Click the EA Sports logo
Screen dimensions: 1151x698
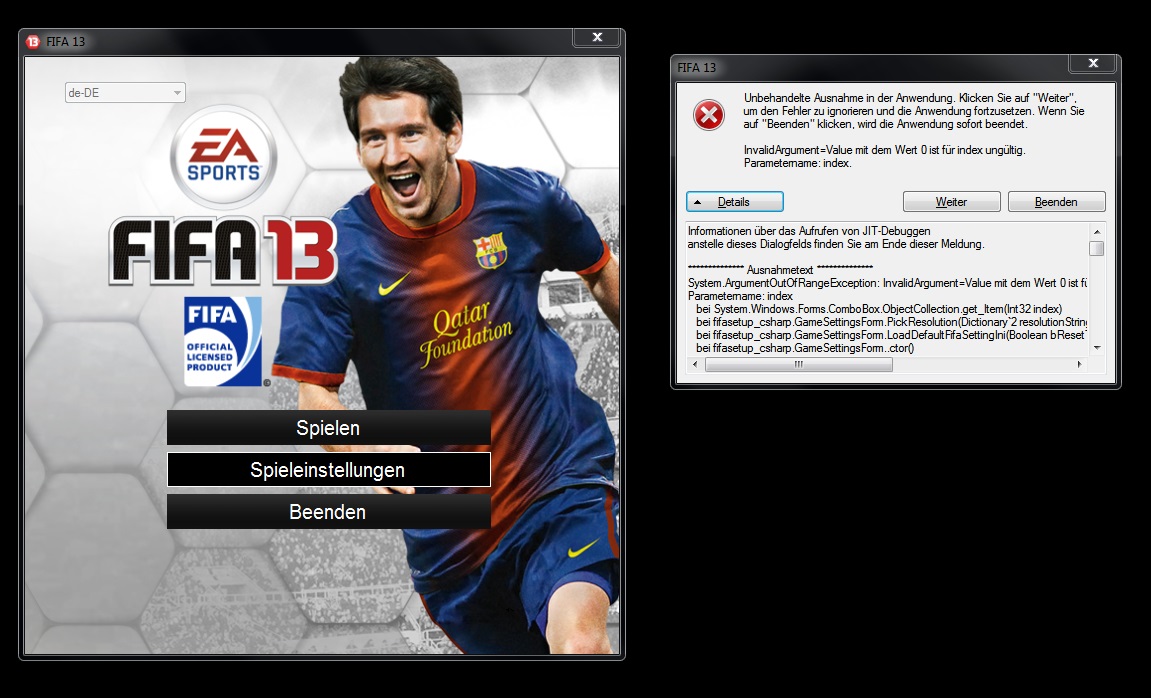[223, 156]
